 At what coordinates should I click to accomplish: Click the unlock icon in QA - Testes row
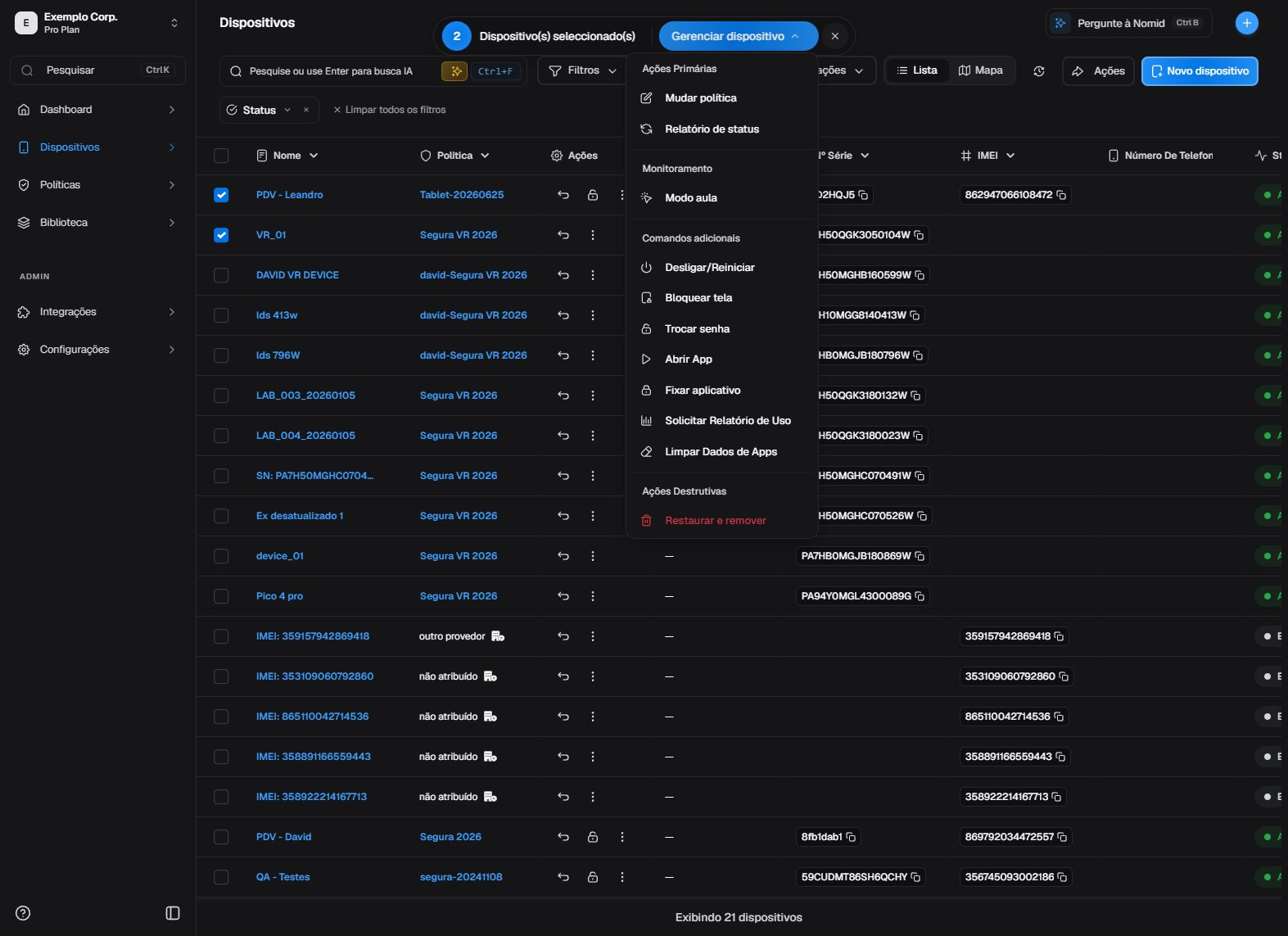click(x=592, y=877)
